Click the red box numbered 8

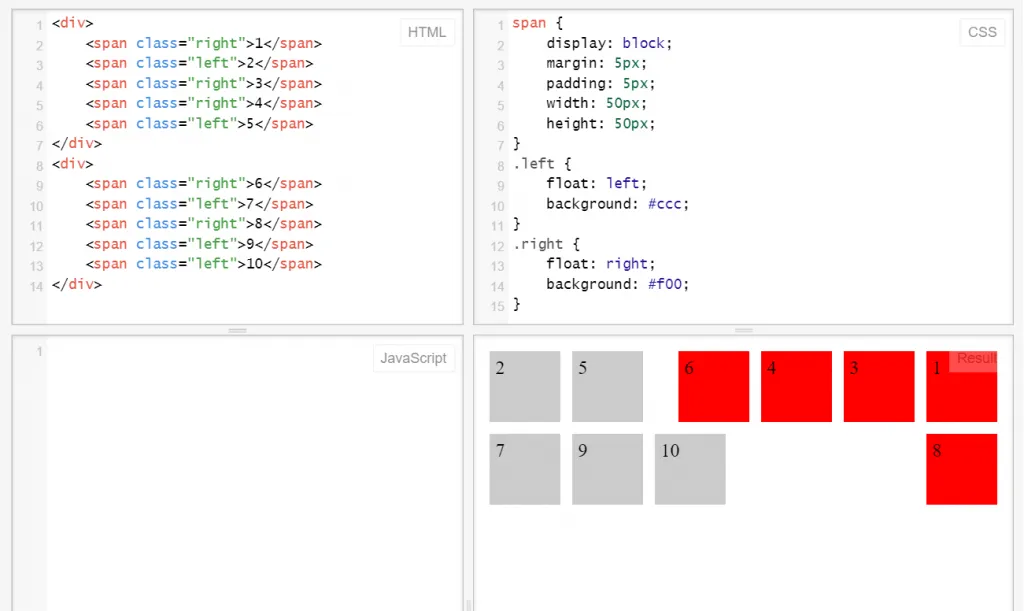[961, 469]
